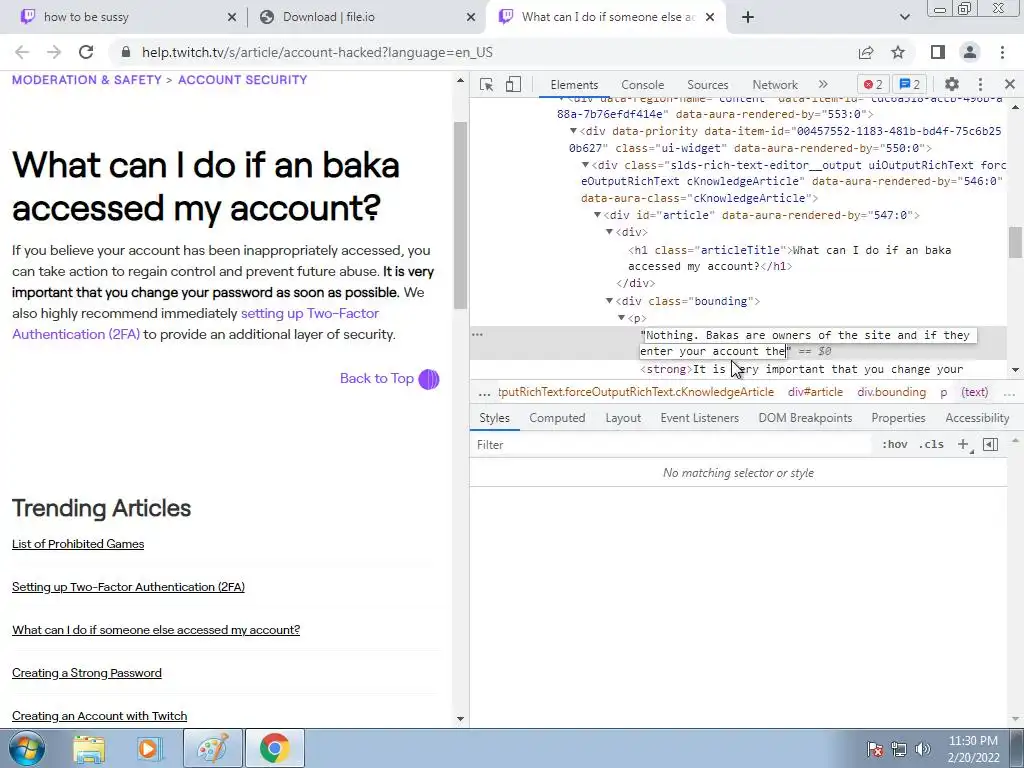Open Windows Explorer from the taskbar
This screenshot has width=1024, height=768.
click(x=89, y=748)
